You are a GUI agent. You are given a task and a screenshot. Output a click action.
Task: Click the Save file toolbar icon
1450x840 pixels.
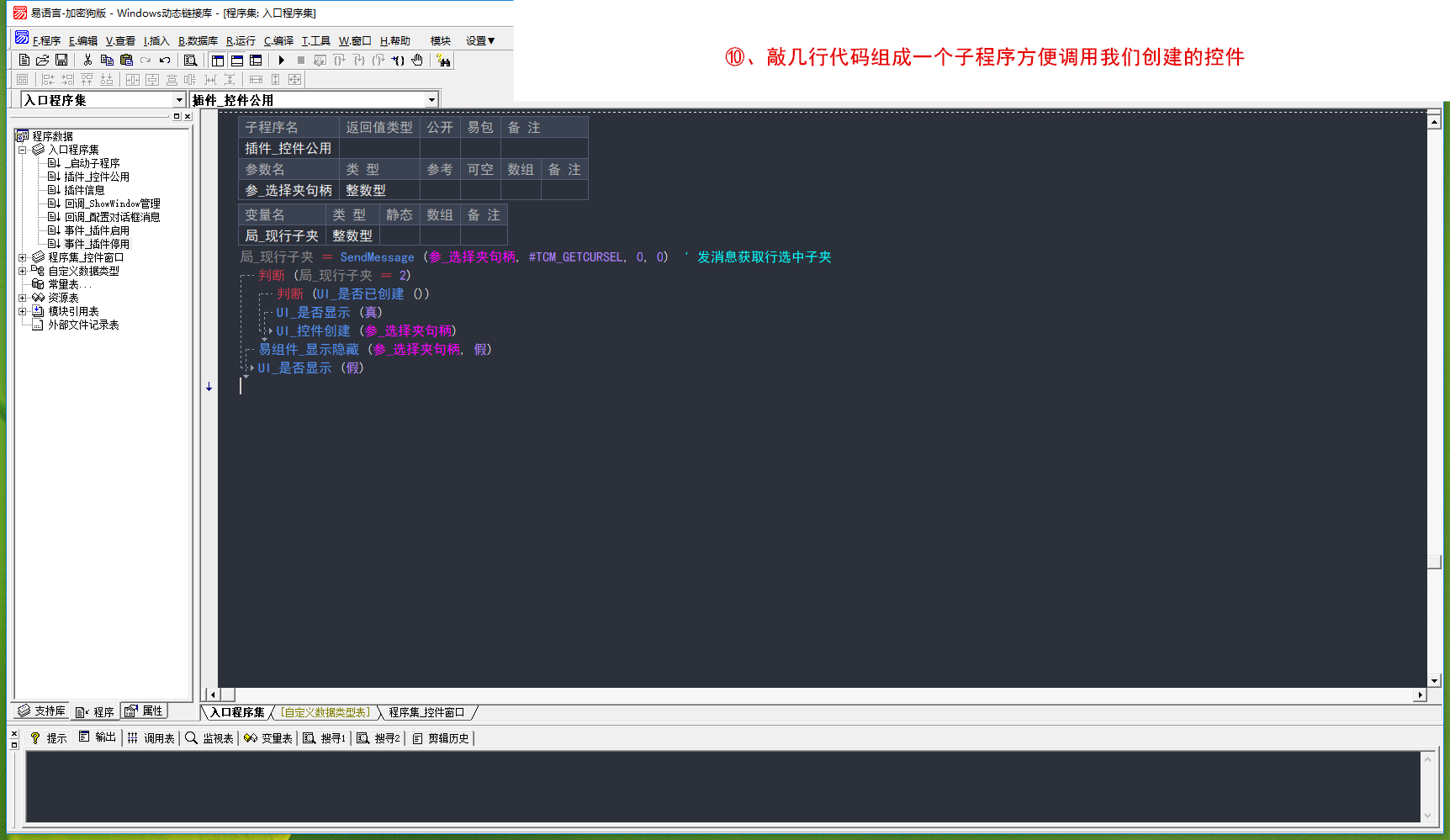point(61,61)
